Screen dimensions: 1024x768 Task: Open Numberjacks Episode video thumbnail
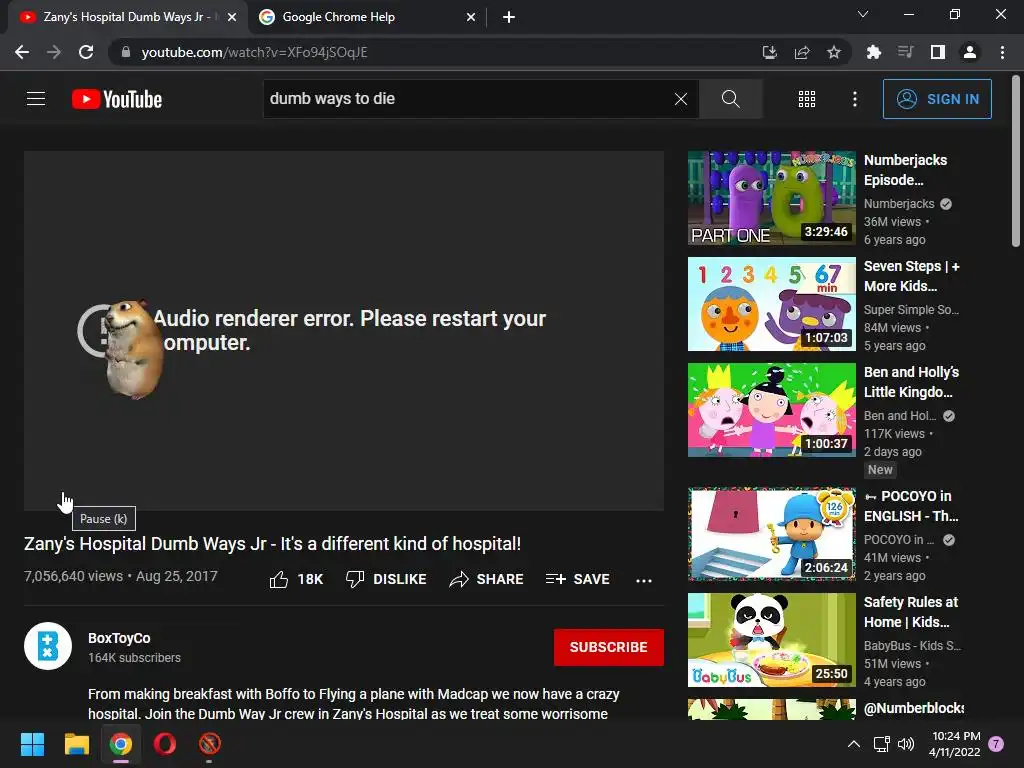771,198
